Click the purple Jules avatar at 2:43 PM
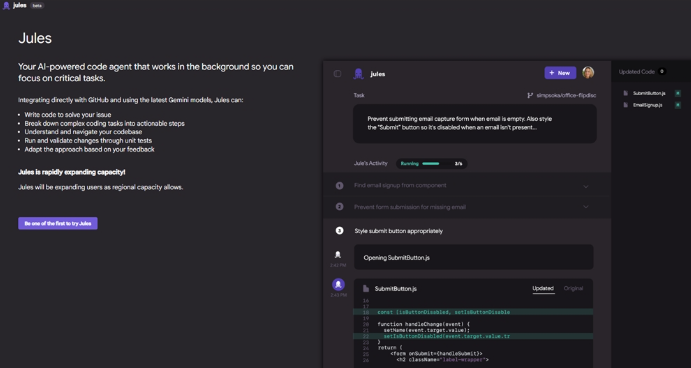691x368 pixels. (x=338, y=284)
